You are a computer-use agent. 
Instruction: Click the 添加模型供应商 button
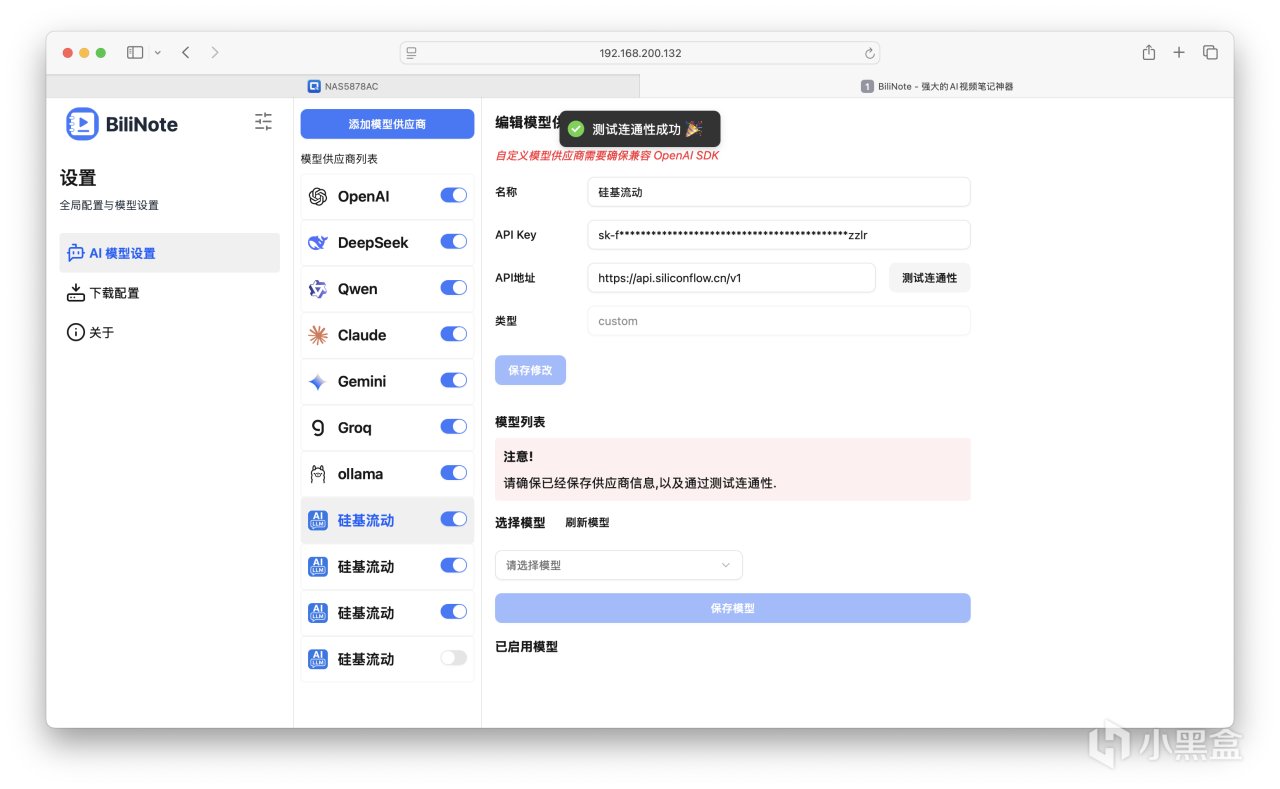(x=387, y=124)
